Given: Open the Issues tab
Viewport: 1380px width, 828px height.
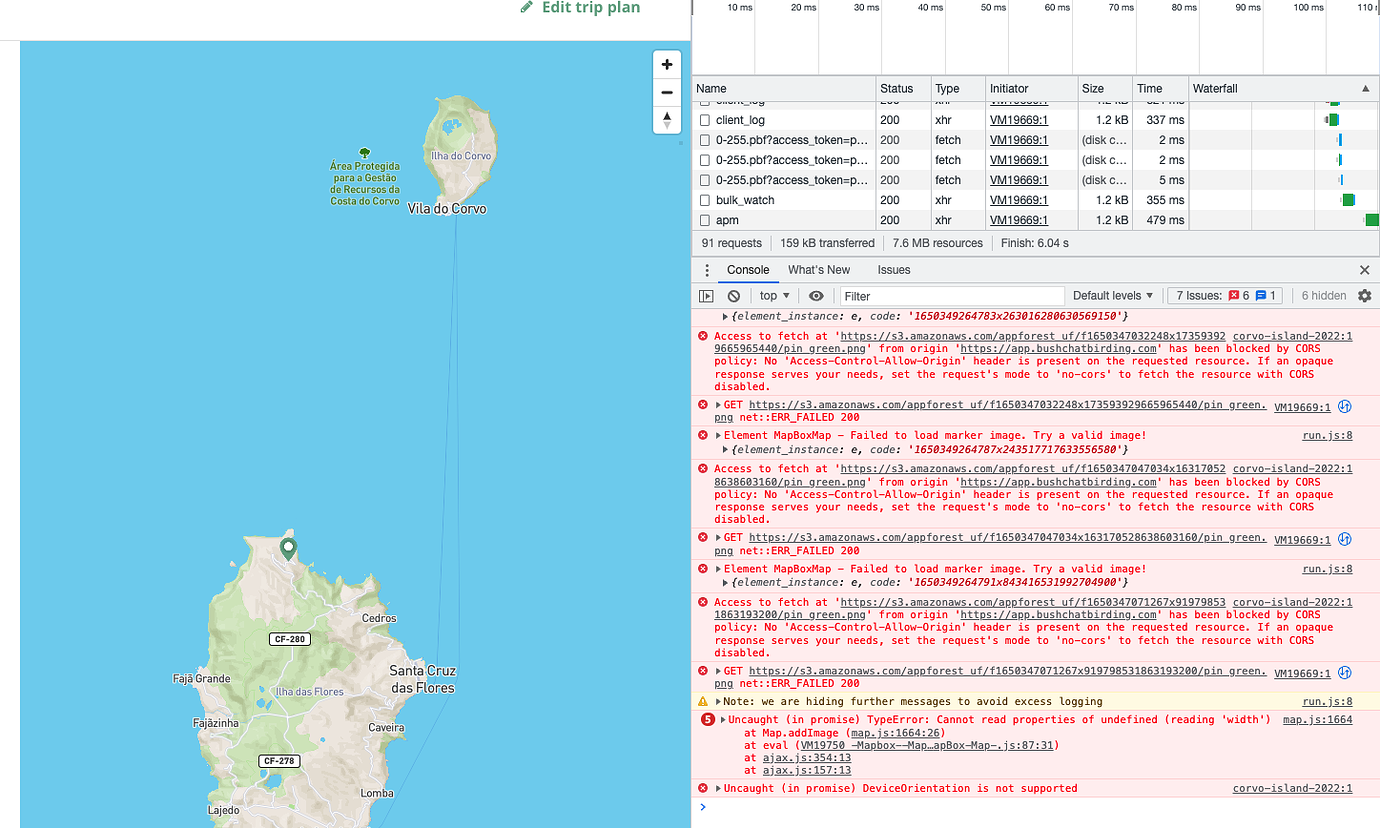Looking at the screenshot, I should point(893,270).
